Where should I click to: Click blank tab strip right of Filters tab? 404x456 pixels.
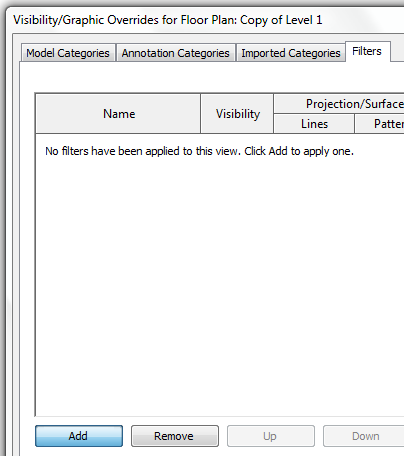397,51
